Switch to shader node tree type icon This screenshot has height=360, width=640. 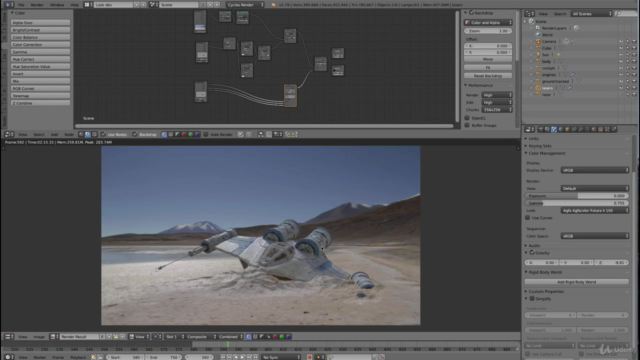point(81,134)
